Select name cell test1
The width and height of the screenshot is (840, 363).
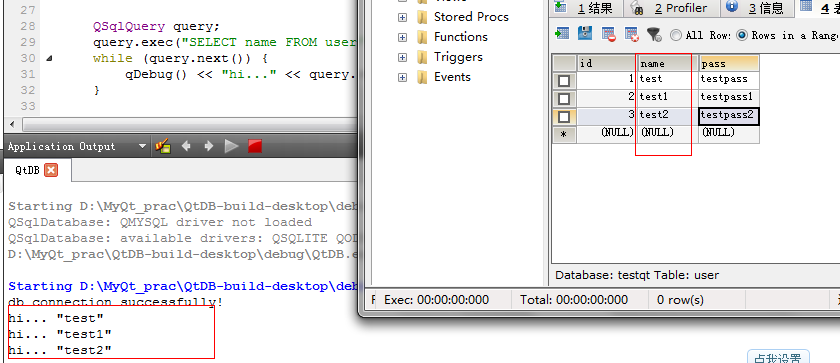(x=668, y=97)
